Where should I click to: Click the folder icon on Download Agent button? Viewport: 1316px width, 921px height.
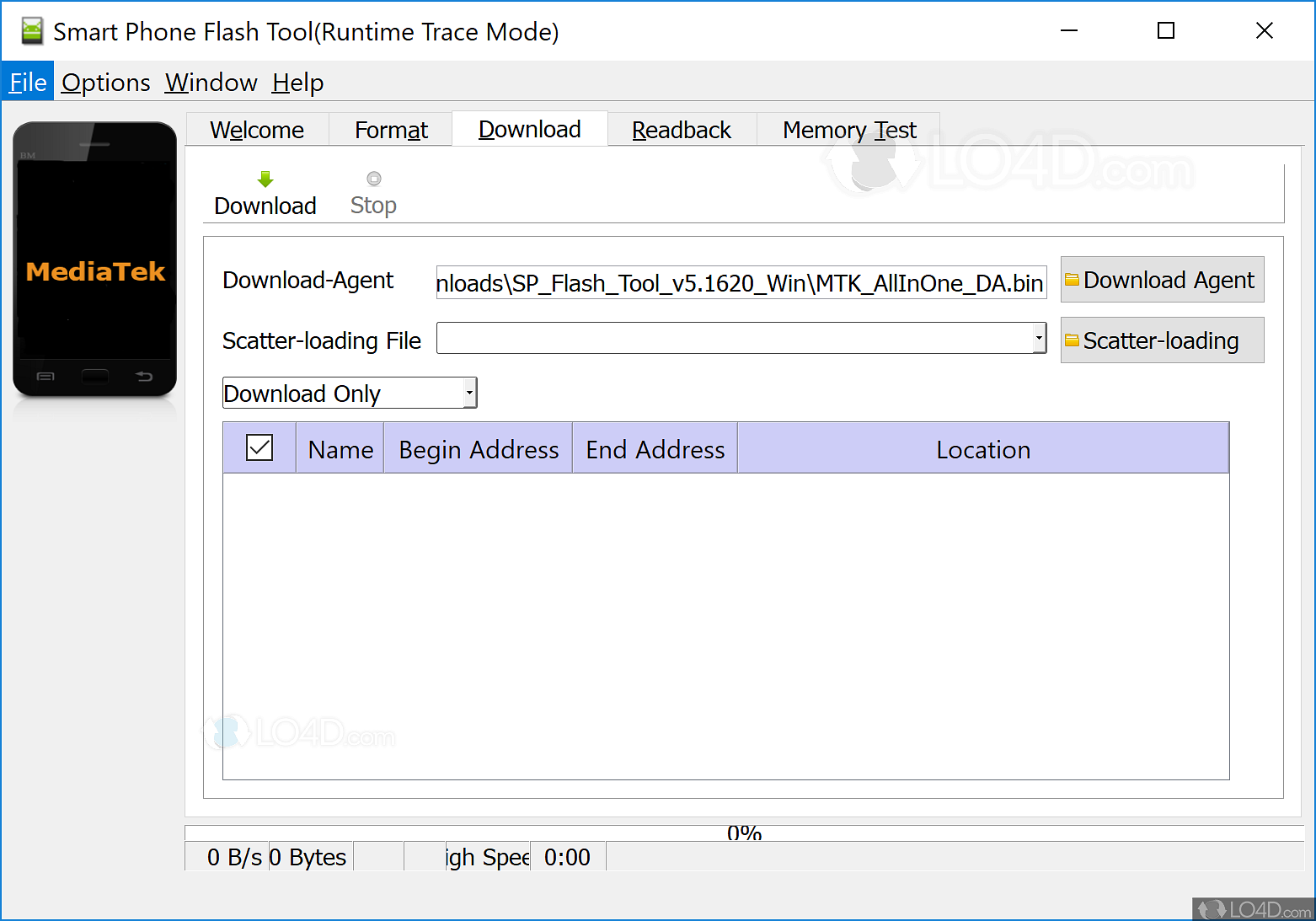click(1072, 280)
